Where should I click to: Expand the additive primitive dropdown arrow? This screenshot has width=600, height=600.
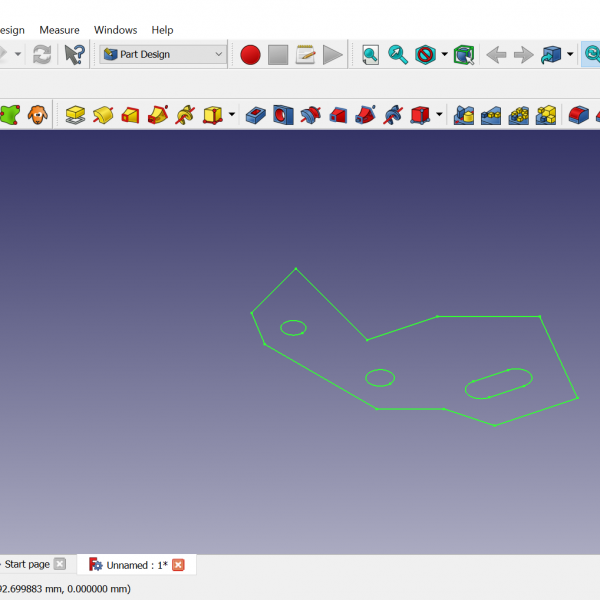[x=232, y=115]
